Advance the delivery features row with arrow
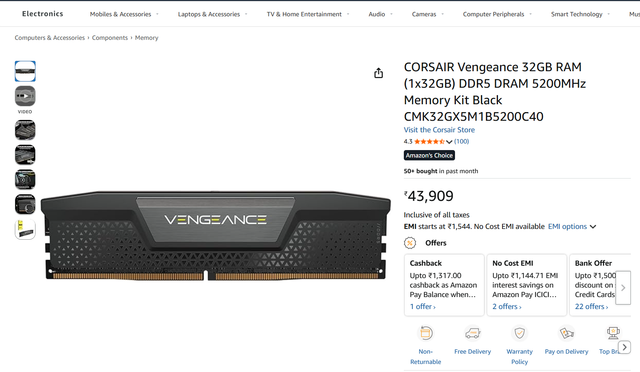This screenshot has width=640, height=372. click(x=624, y=347)
